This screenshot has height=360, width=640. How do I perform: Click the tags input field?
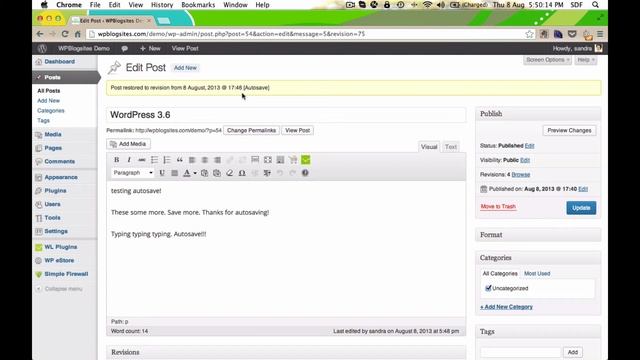521,352
